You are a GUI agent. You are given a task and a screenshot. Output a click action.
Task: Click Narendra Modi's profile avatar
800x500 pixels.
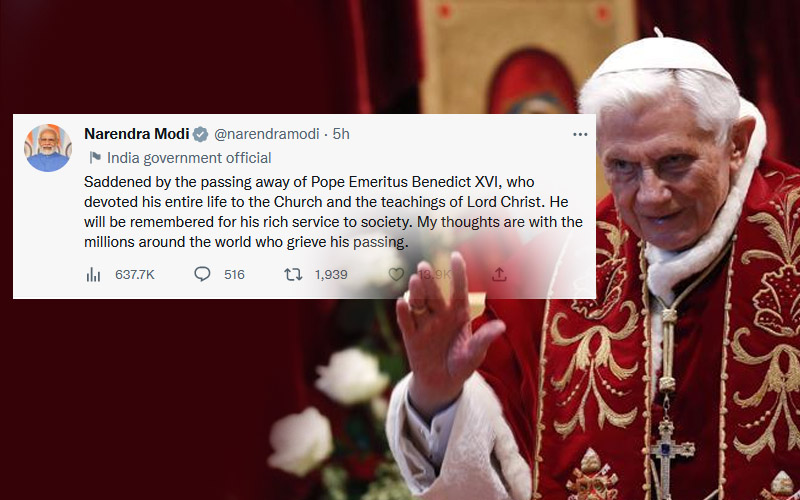[x=48, y=147]
